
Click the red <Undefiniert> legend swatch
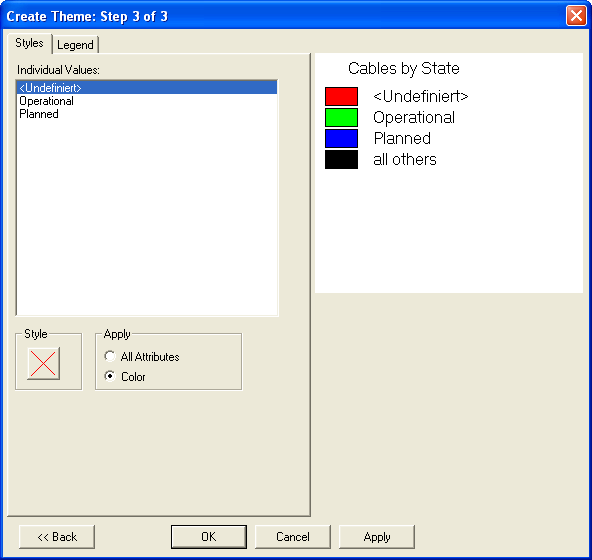coord(341,96)
